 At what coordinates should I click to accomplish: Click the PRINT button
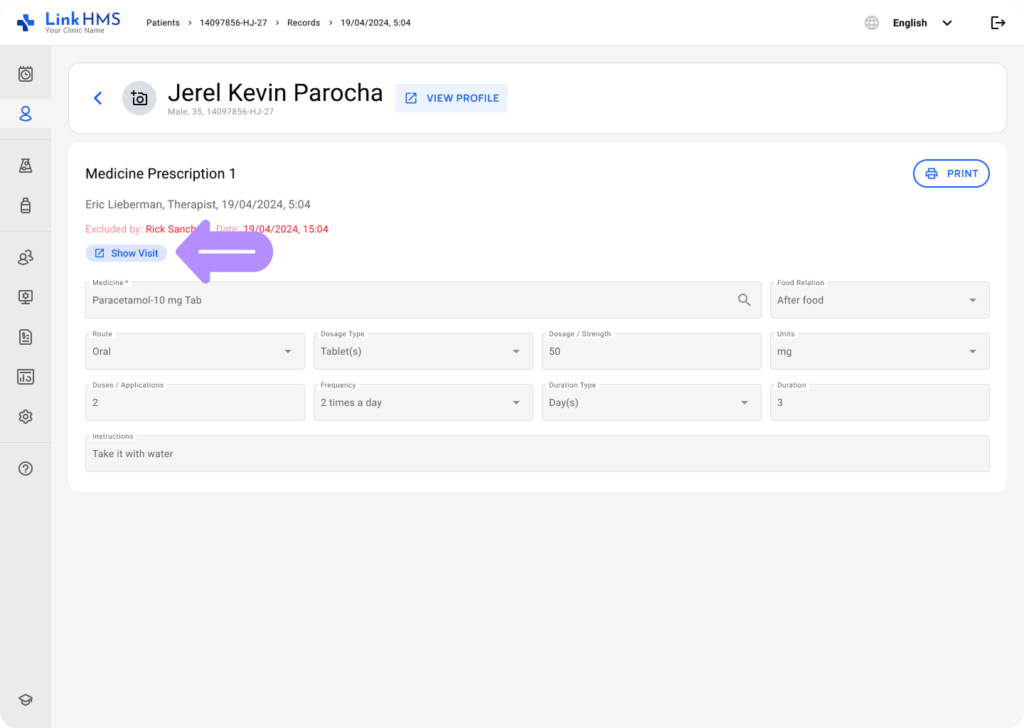[x=950, y=173]
